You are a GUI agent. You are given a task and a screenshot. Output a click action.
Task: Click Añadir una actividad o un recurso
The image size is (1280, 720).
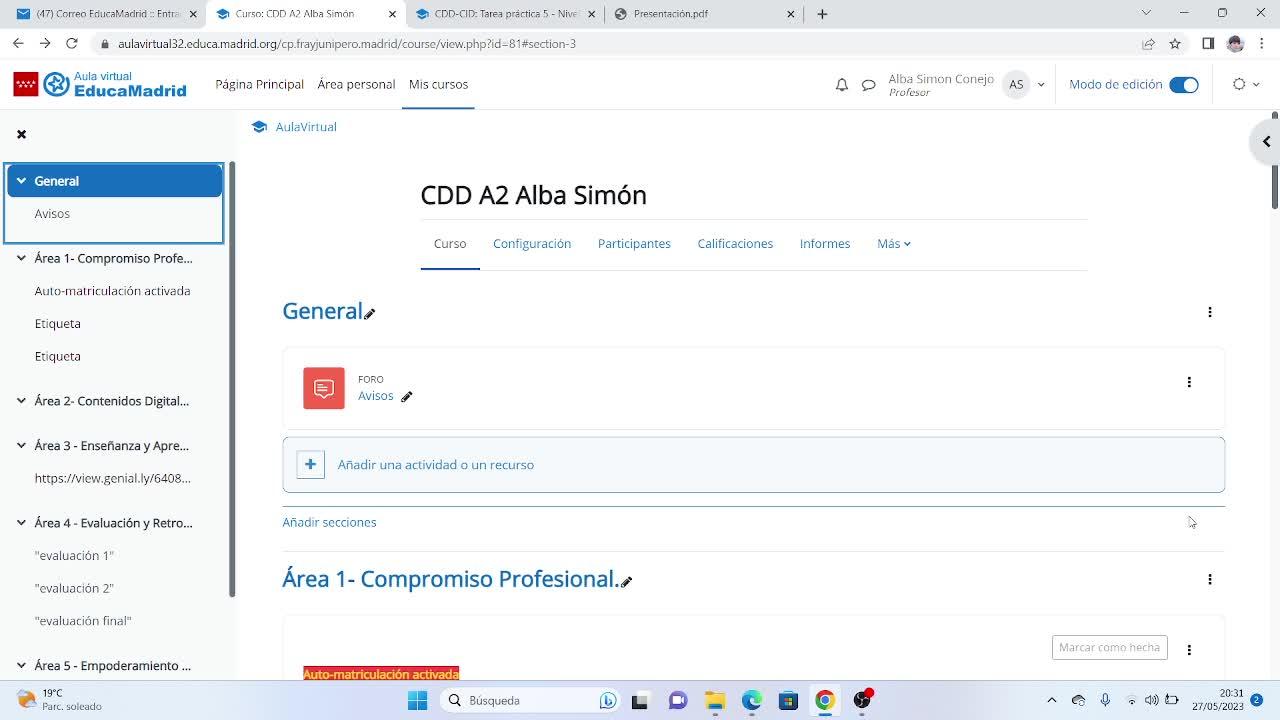tap(436, 465)
